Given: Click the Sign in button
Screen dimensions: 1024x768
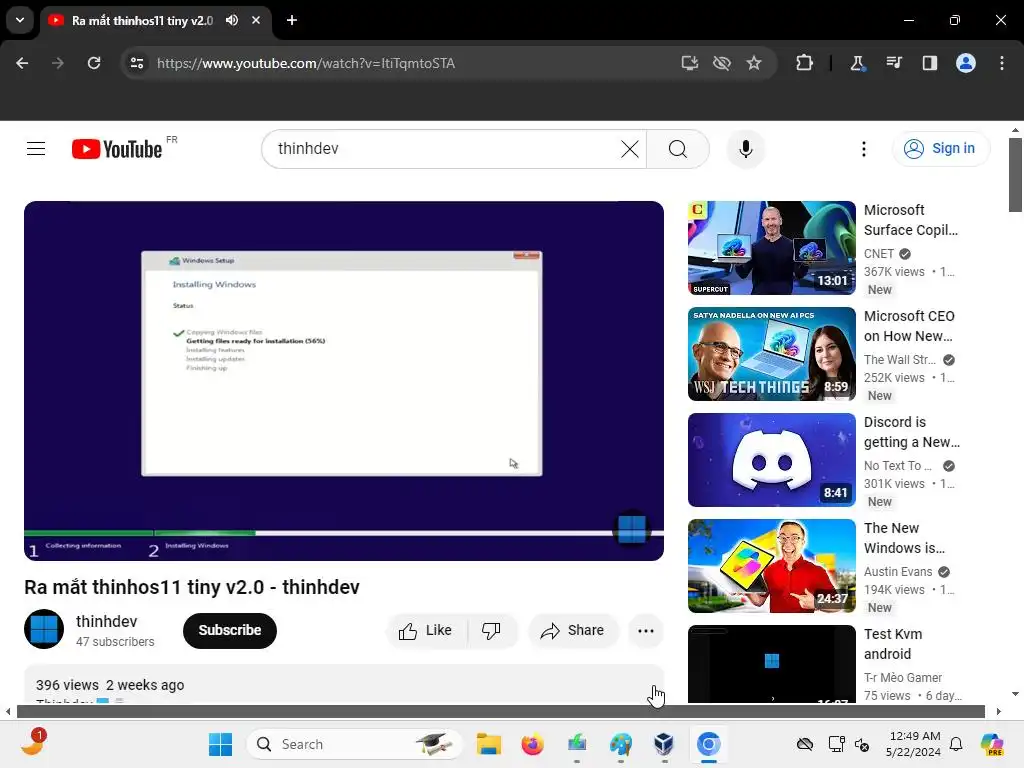Looking at the screenshot, I should pyautogui.click(x=940, y=149).
